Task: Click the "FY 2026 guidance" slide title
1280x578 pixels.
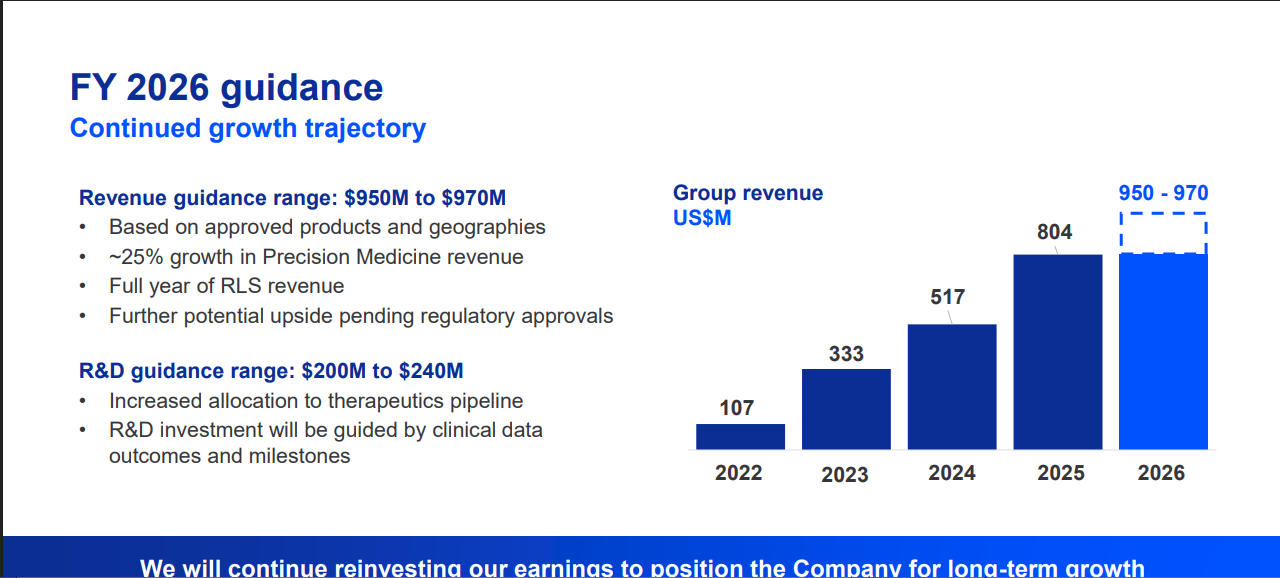Action: click(x=226, y=88)
